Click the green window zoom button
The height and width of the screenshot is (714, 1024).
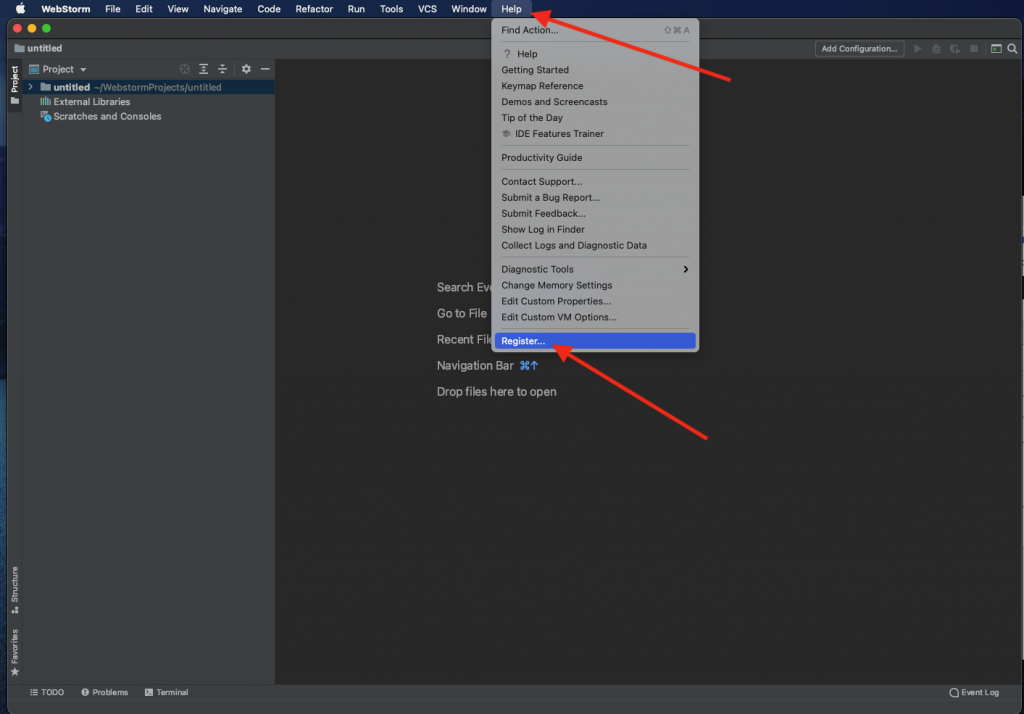click(x=46, y=28)
